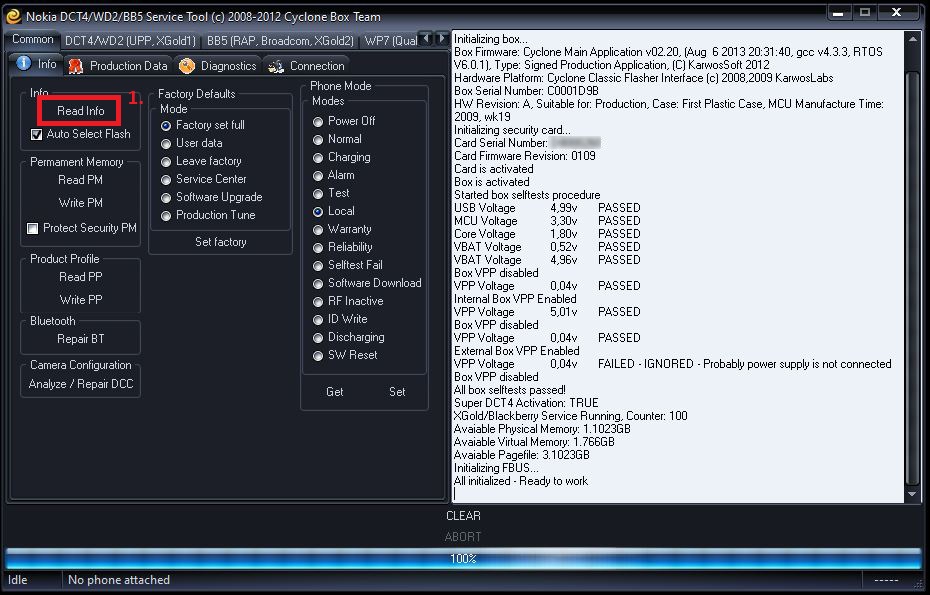Click the Production Data tab icon
This screenshot has height=595, width=930.
(x=75, y=66)
